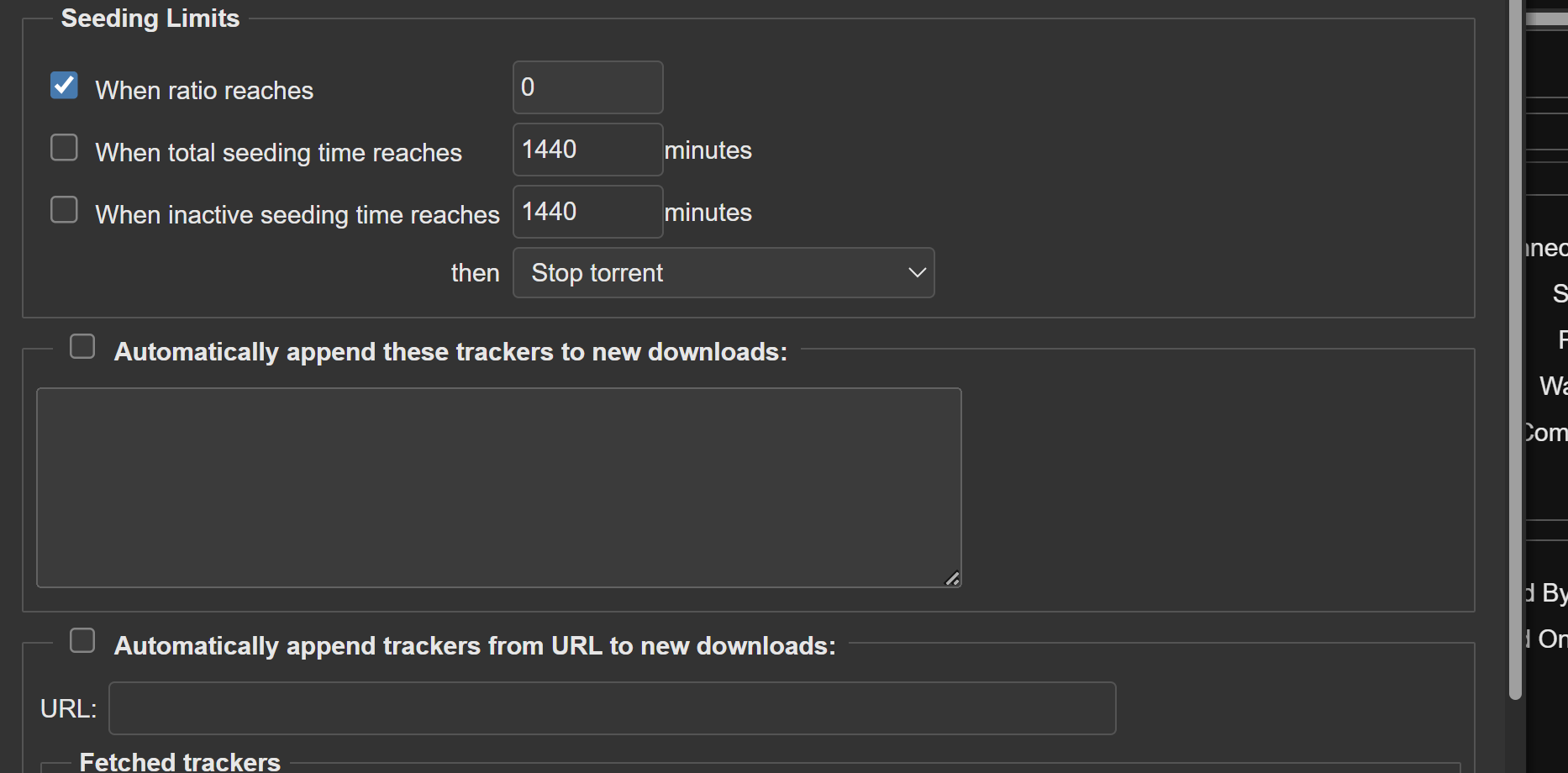Tick checkbox for appending trackers from URL

[82, 641]
